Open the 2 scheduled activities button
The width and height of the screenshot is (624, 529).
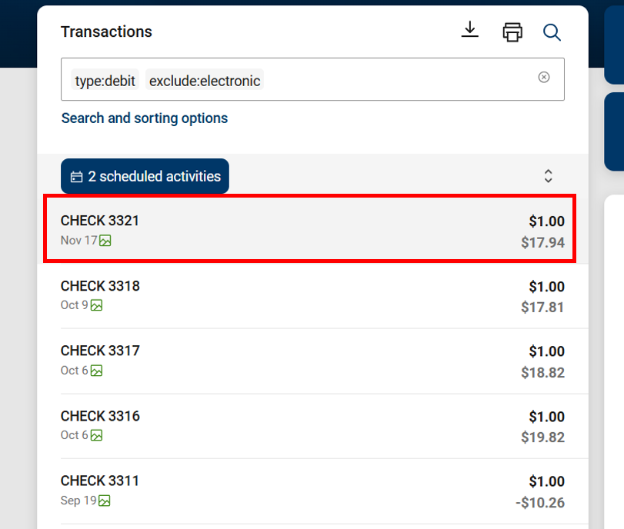tap(145, 176)
